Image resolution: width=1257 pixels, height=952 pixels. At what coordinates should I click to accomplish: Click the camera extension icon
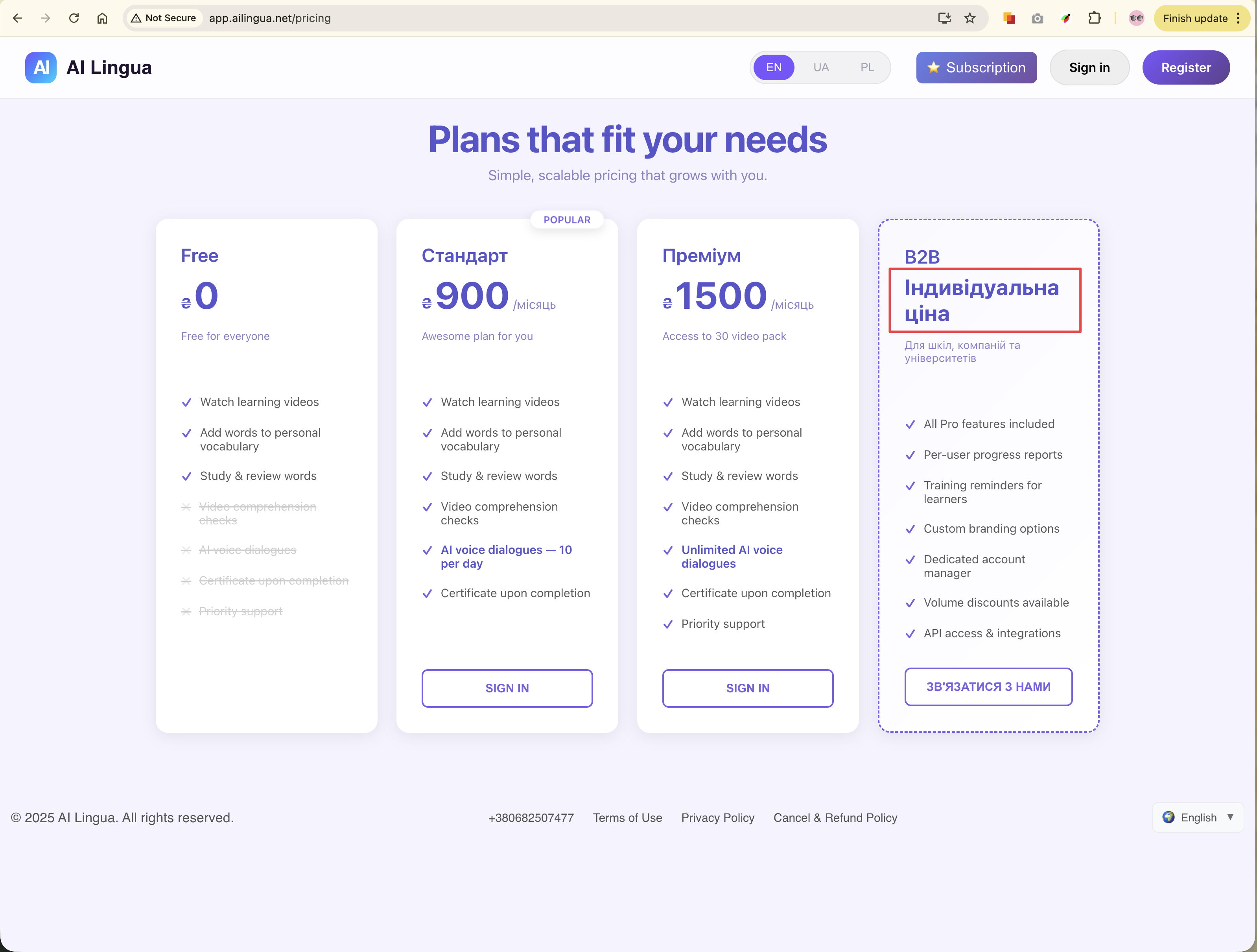[x=1037, y=18]
